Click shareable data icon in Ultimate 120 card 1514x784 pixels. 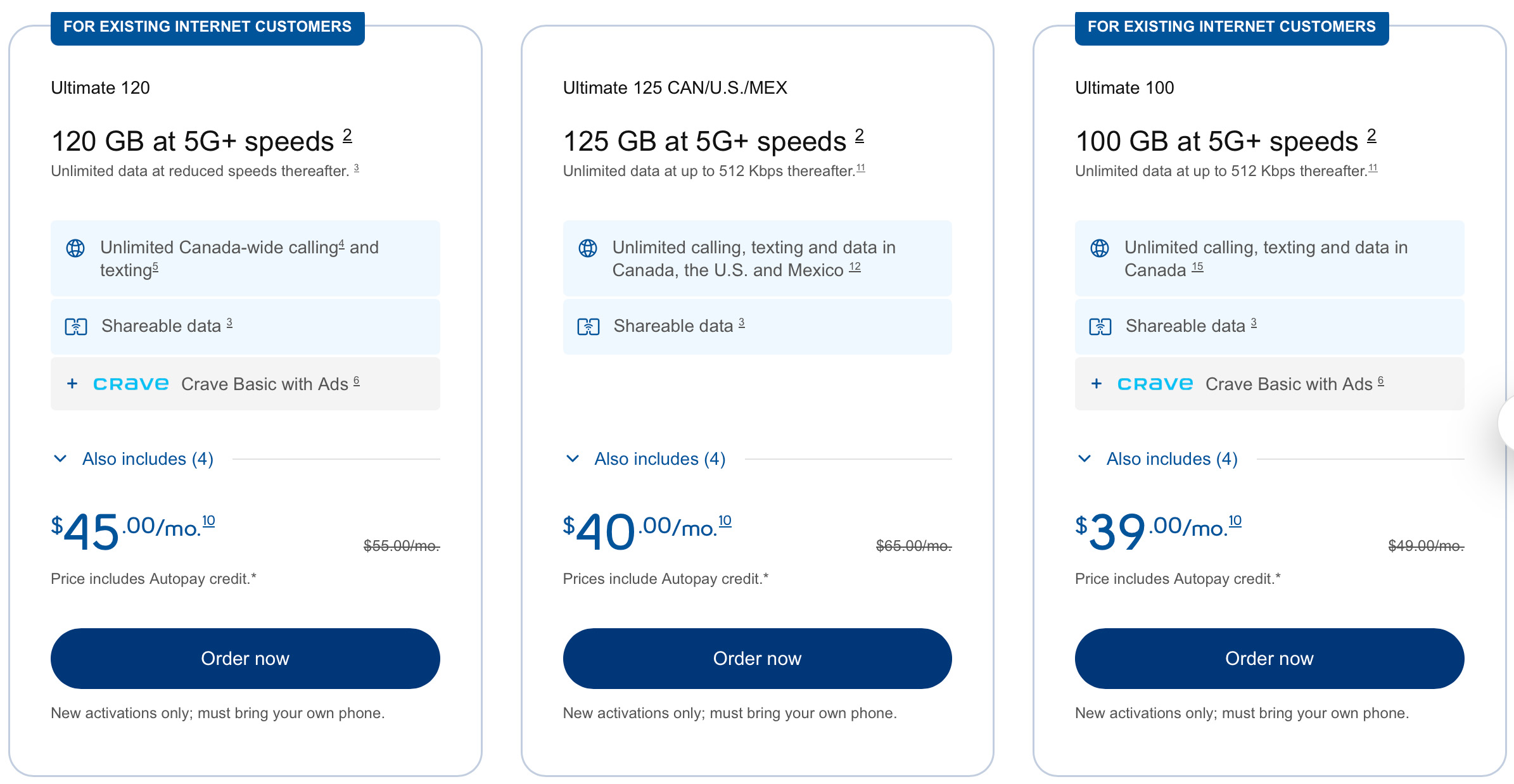pos(76,327)
